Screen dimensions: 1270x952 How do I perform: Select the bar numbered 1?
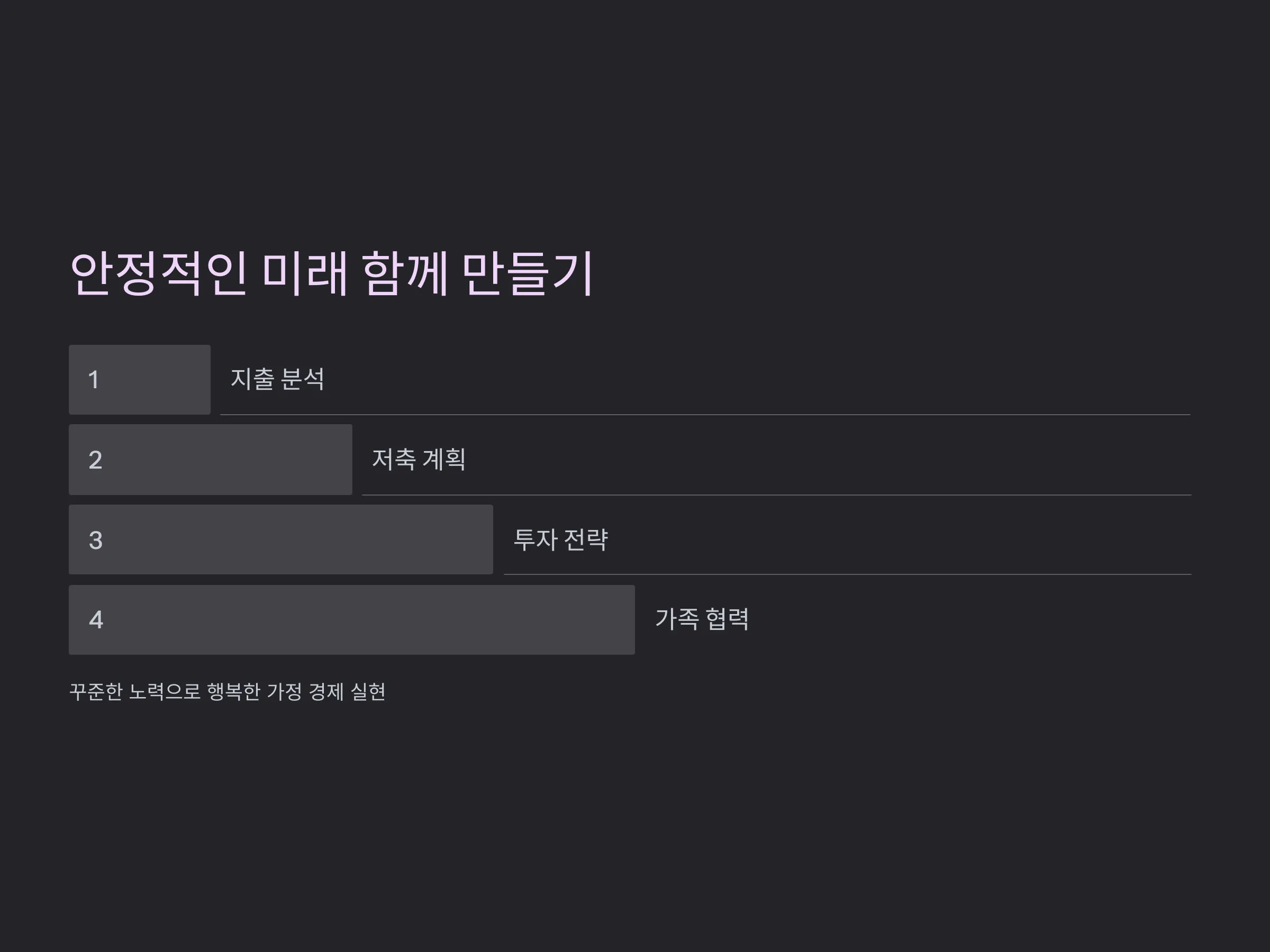140,379
